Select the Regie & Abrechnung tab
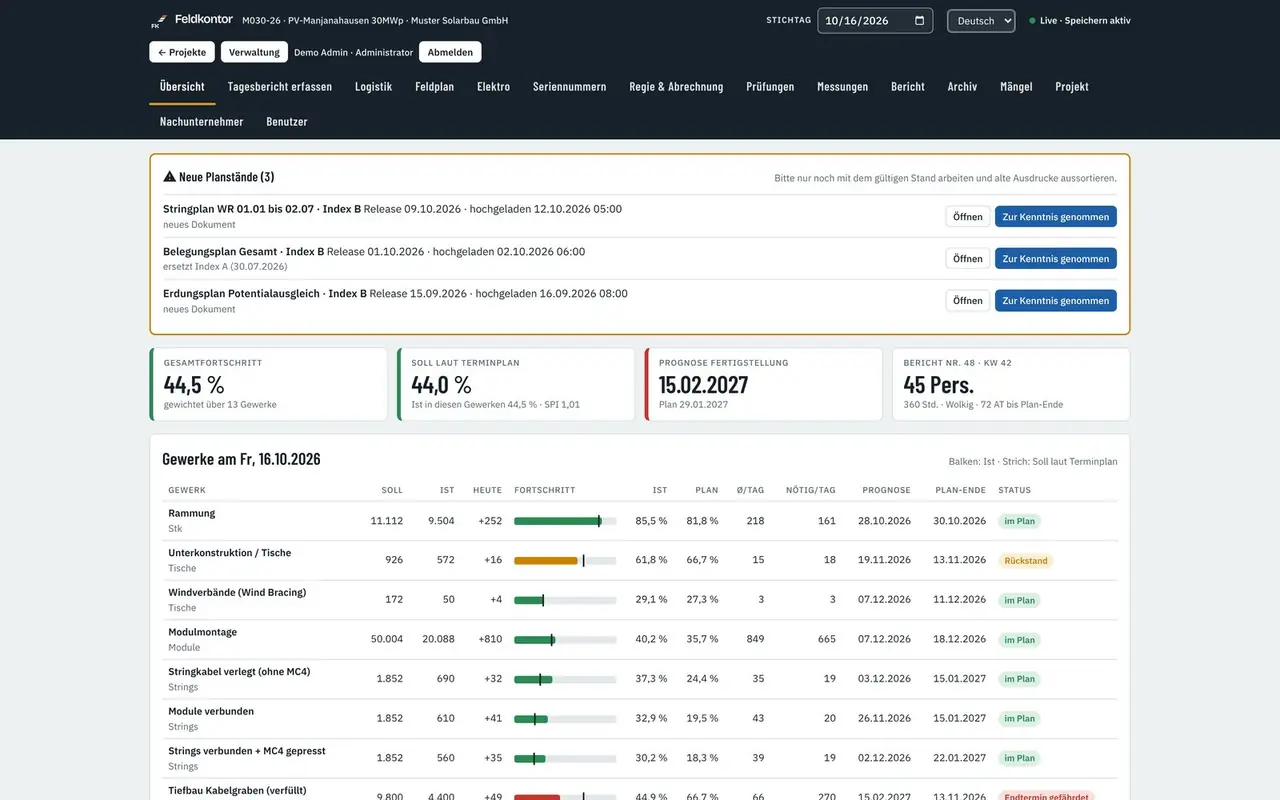 [676, 87]
